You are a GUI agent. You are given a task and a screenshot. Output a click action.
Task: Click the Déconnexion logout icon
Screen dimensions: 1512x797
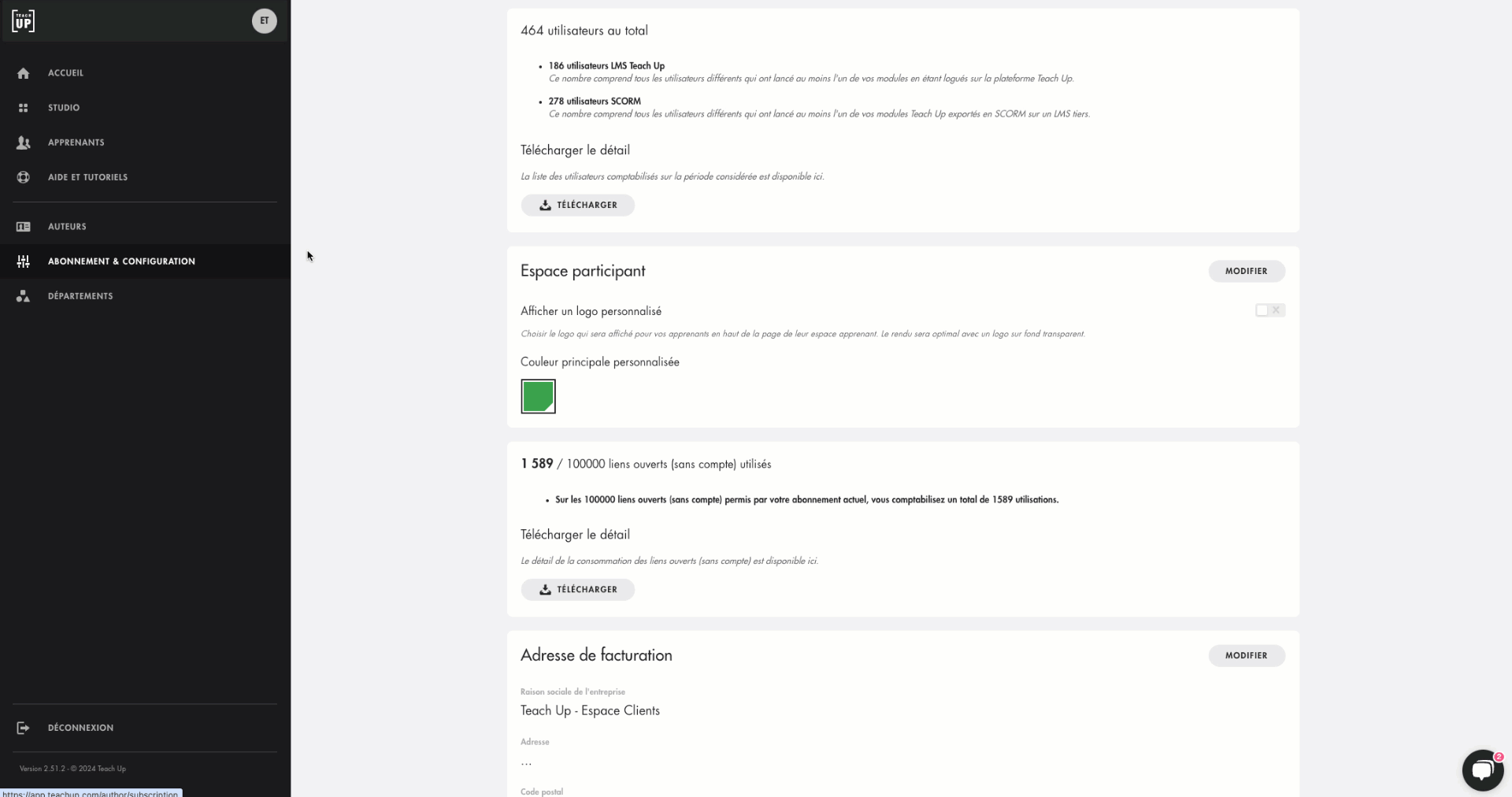[24, 728]
